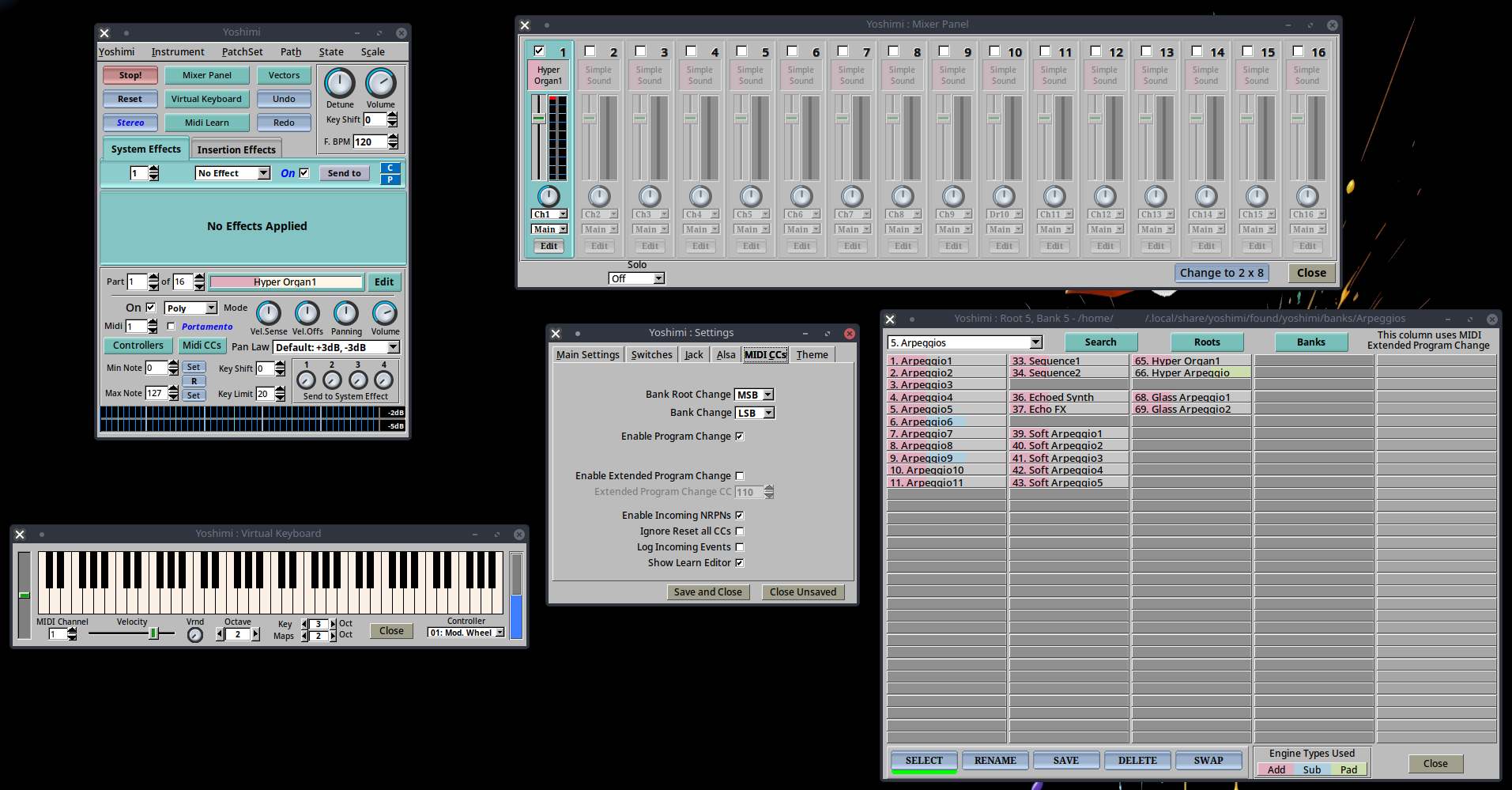Click channel 16 pan knob in Mixer Panel
This screenshot has height=790, width=1512.
(x=1307, y=196)
